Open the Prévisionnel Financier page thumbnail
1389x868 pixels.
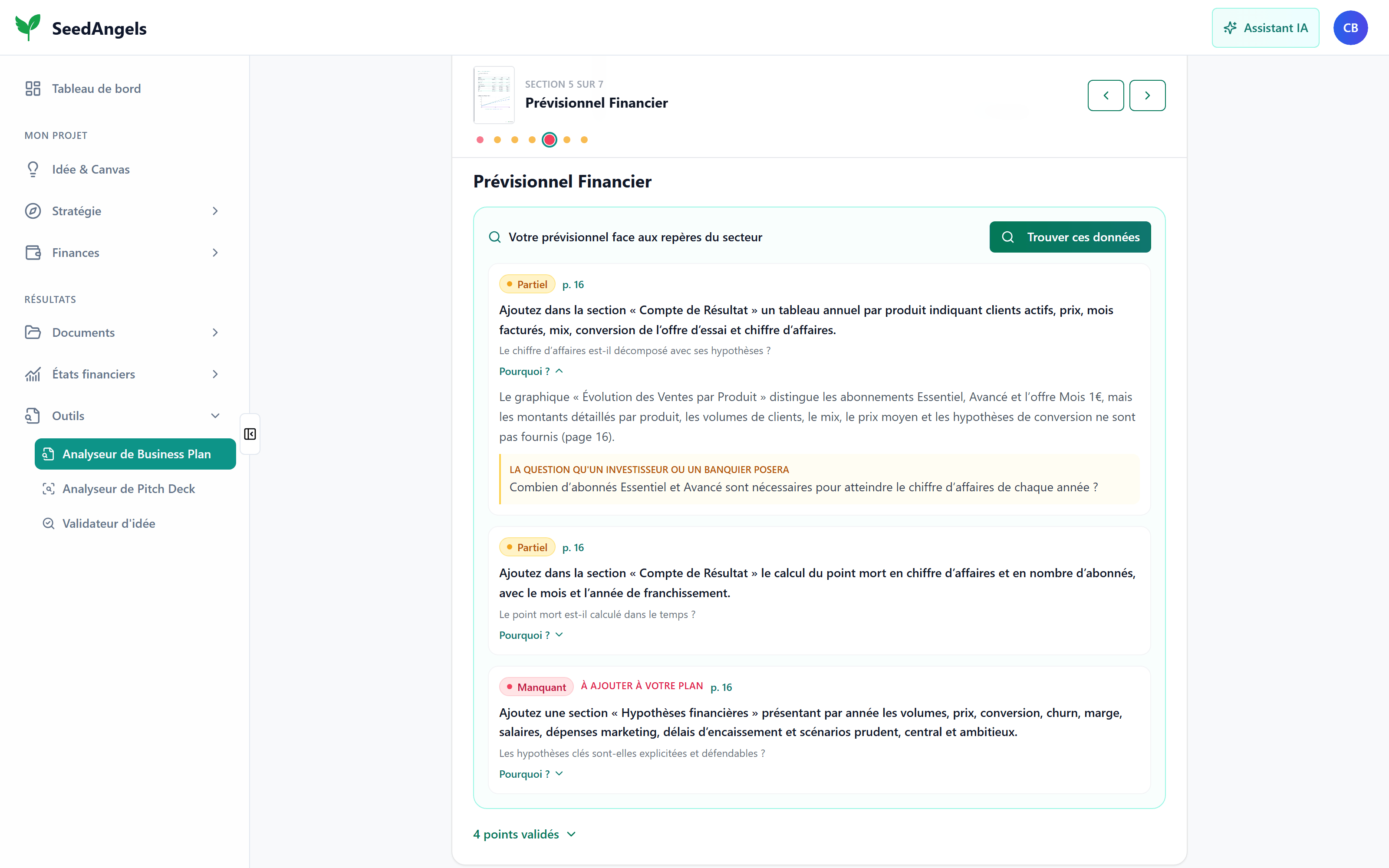494,95
